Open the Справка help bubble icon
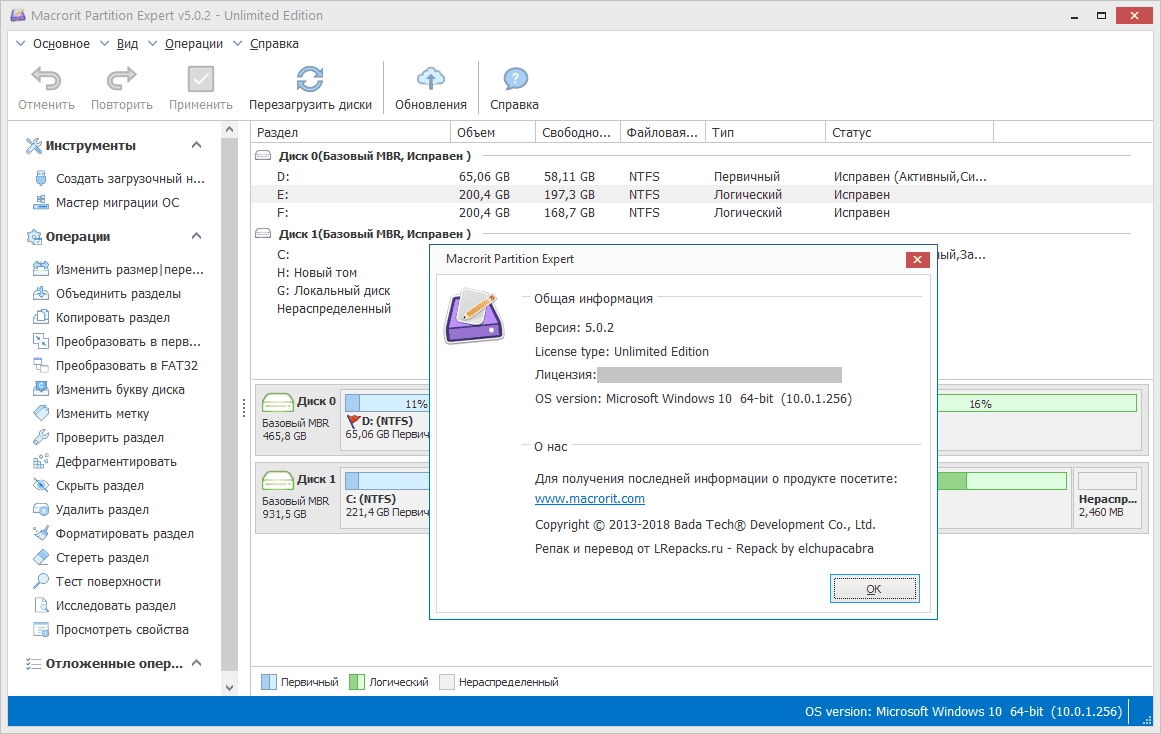The height and width of the screenshot is (734, 1161). click(515, 79)
